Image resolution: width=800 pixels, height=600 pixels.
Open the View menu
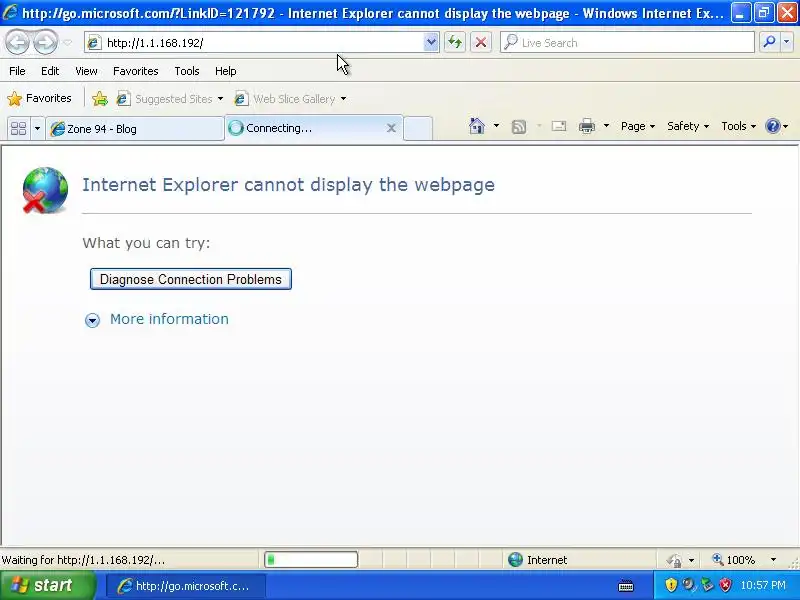click(x=86, y=71)
